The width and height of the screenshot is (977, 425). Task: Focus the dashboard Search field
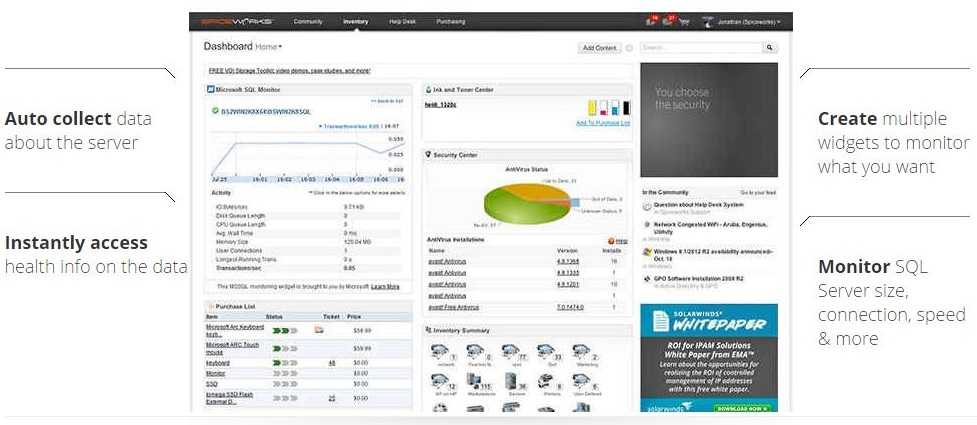coord(702,47)
